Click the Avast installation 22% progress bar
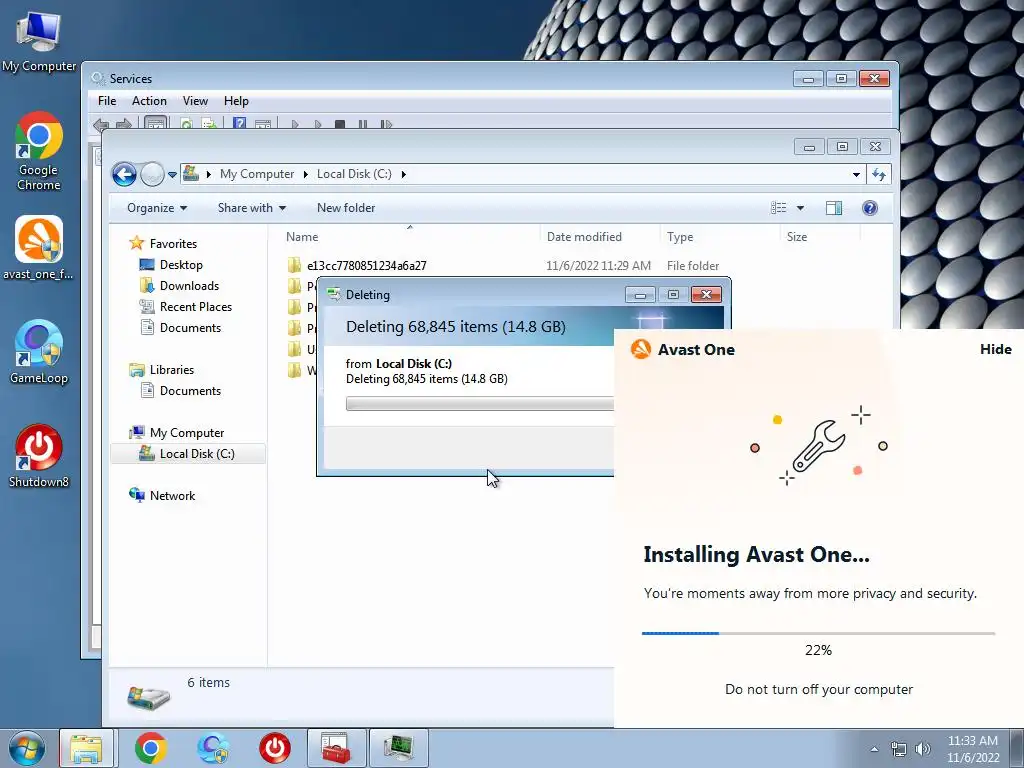The height and width of the screenshot is (768, 1024). point(818,633)
